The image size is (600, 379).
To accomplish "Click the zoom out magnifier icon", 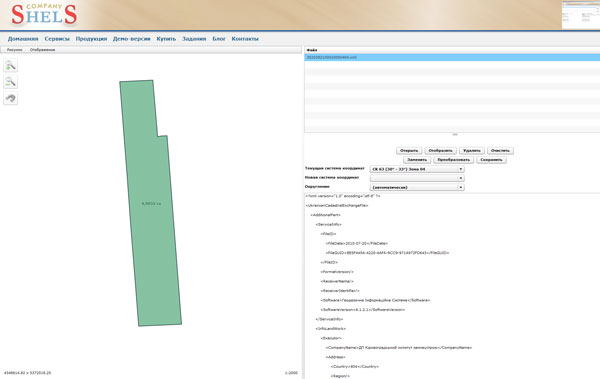I will click(11, 82).
